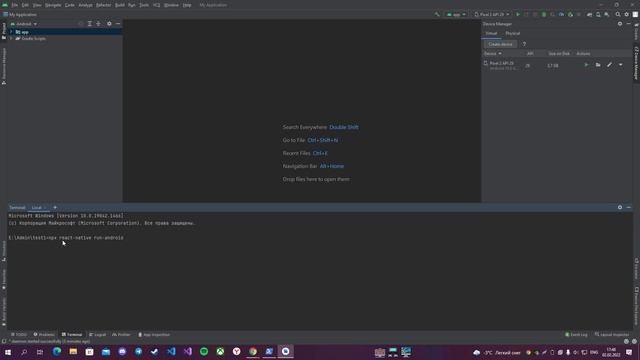
Task: Open the TODO tool window tab
Action: [19, 335]
